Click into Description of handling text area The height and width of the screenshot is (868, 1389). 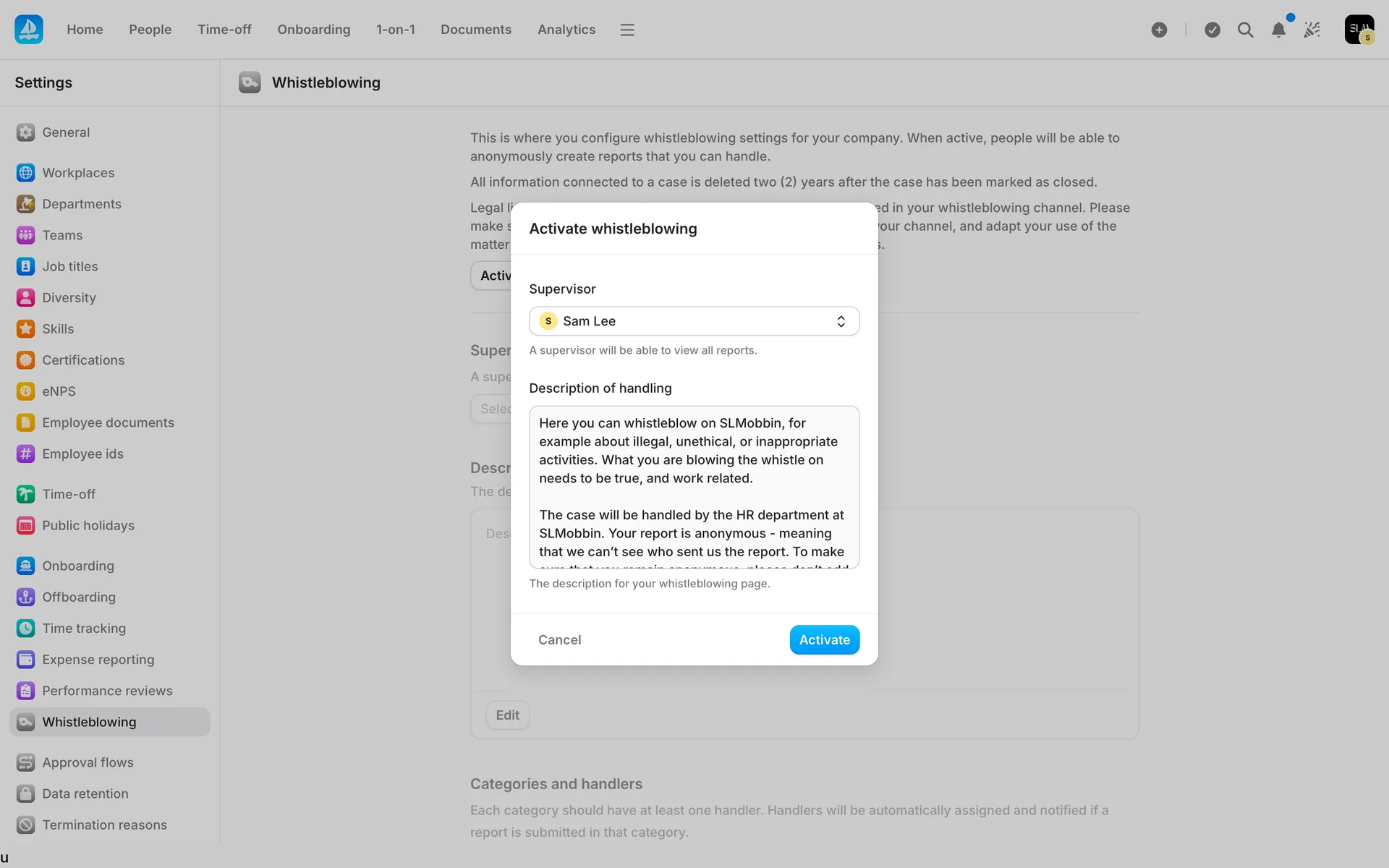693,487
